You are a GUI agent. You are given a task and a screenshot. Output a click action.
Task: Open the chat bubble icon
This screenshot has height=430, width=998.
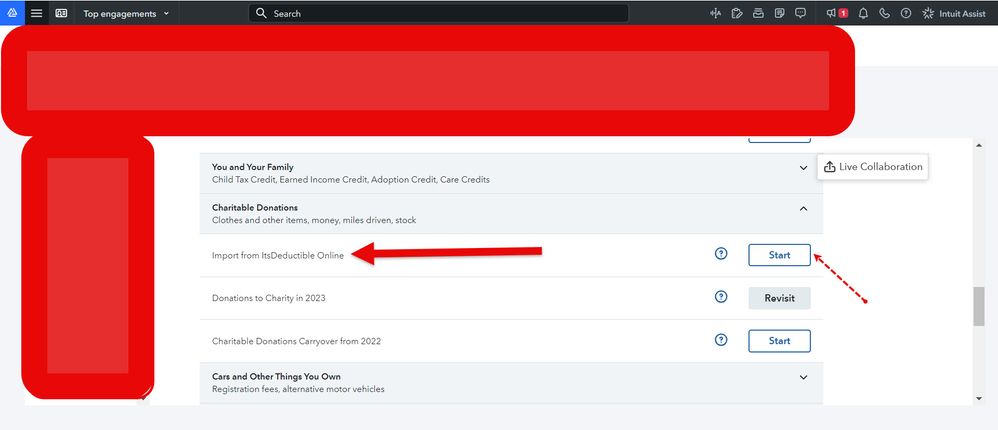tap(801, 13)
